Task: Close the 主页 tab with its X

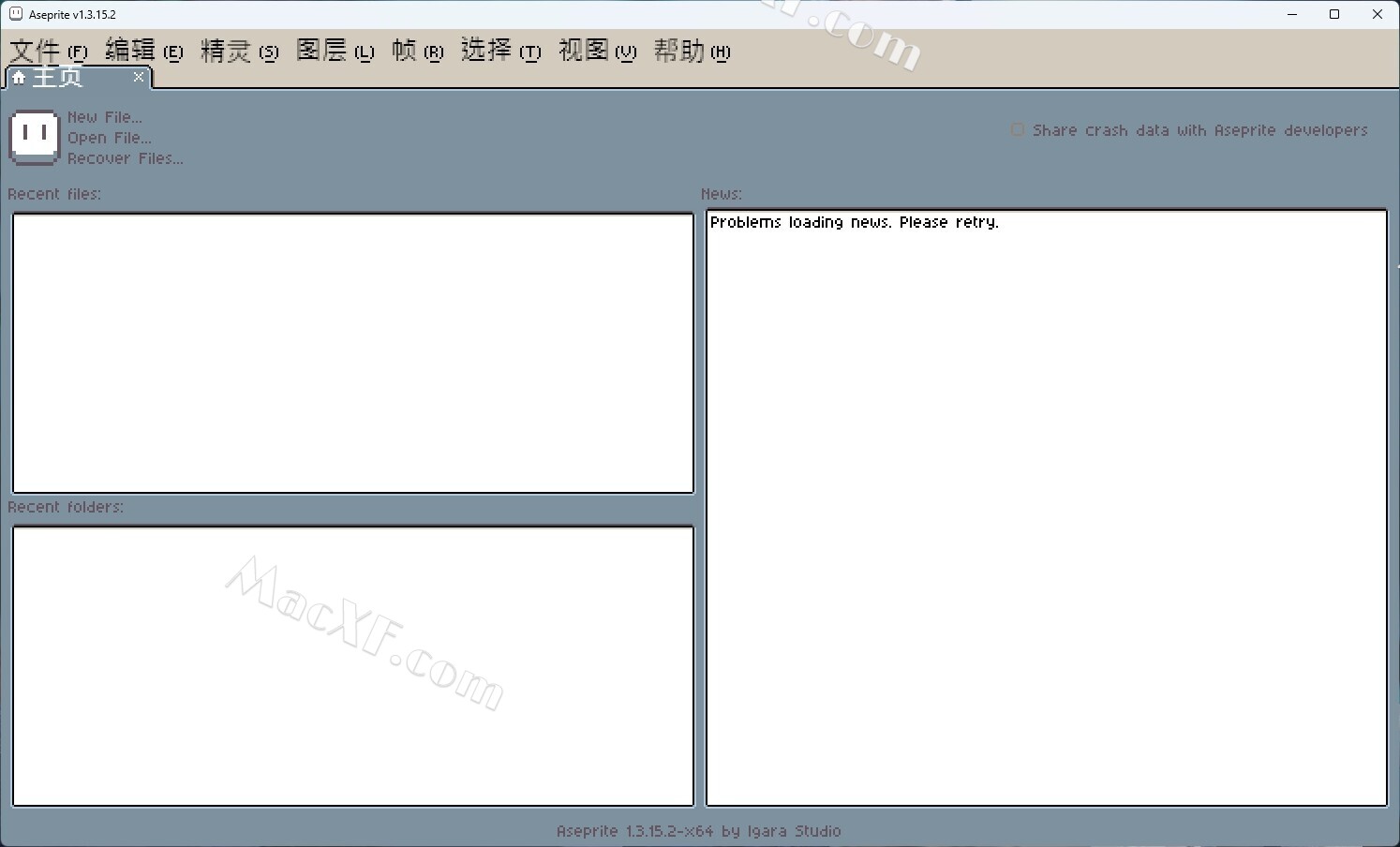Action: 139,77
